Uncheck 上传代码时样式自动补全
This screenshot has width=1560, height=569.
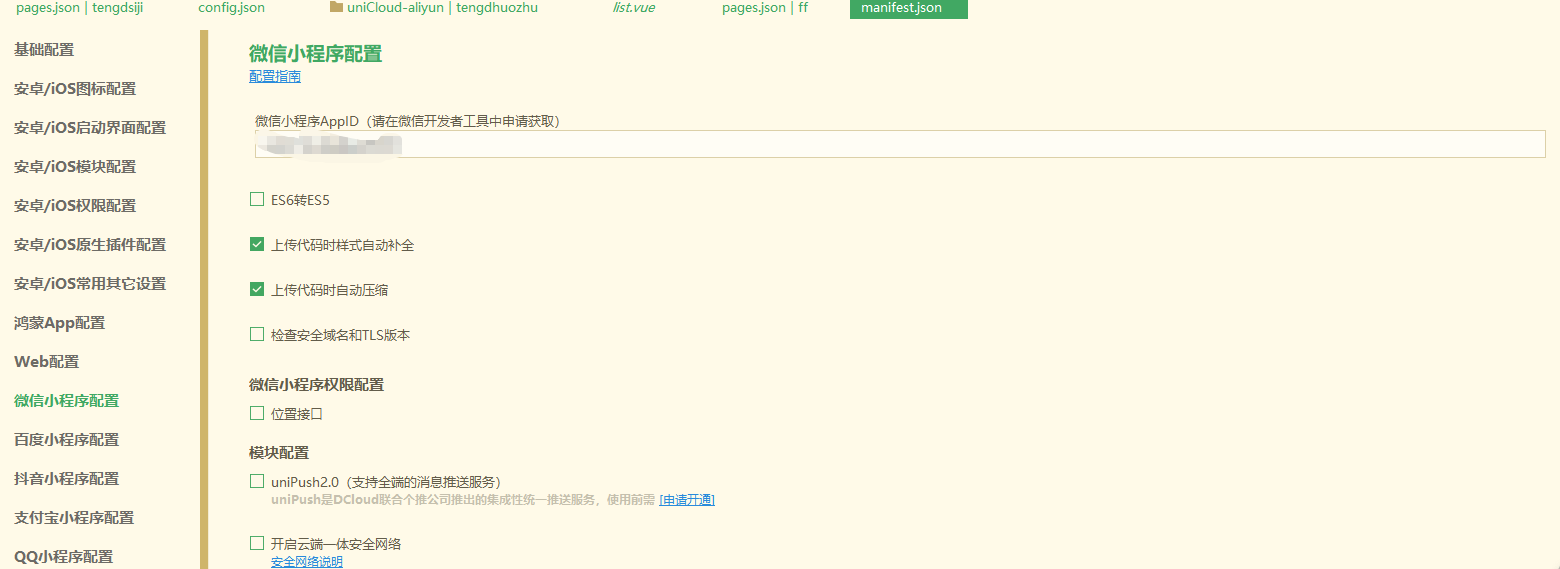coord(257,245)
